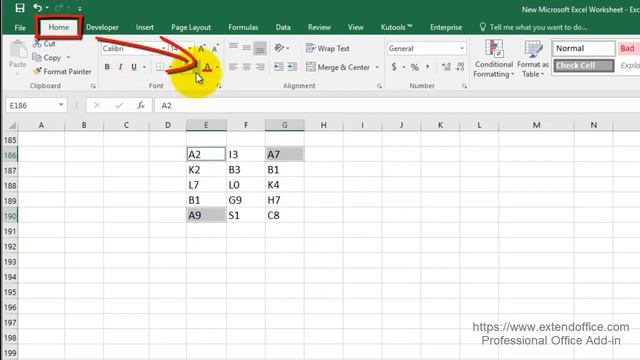Align text left in the cell

pos(233,67)
